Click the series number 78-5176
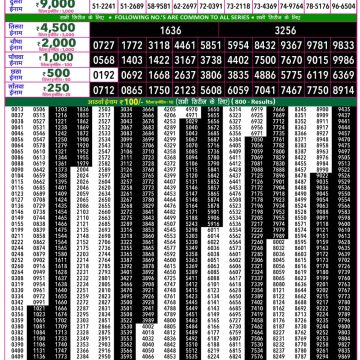This screenshot has width=360, height=360. point(317,6)
